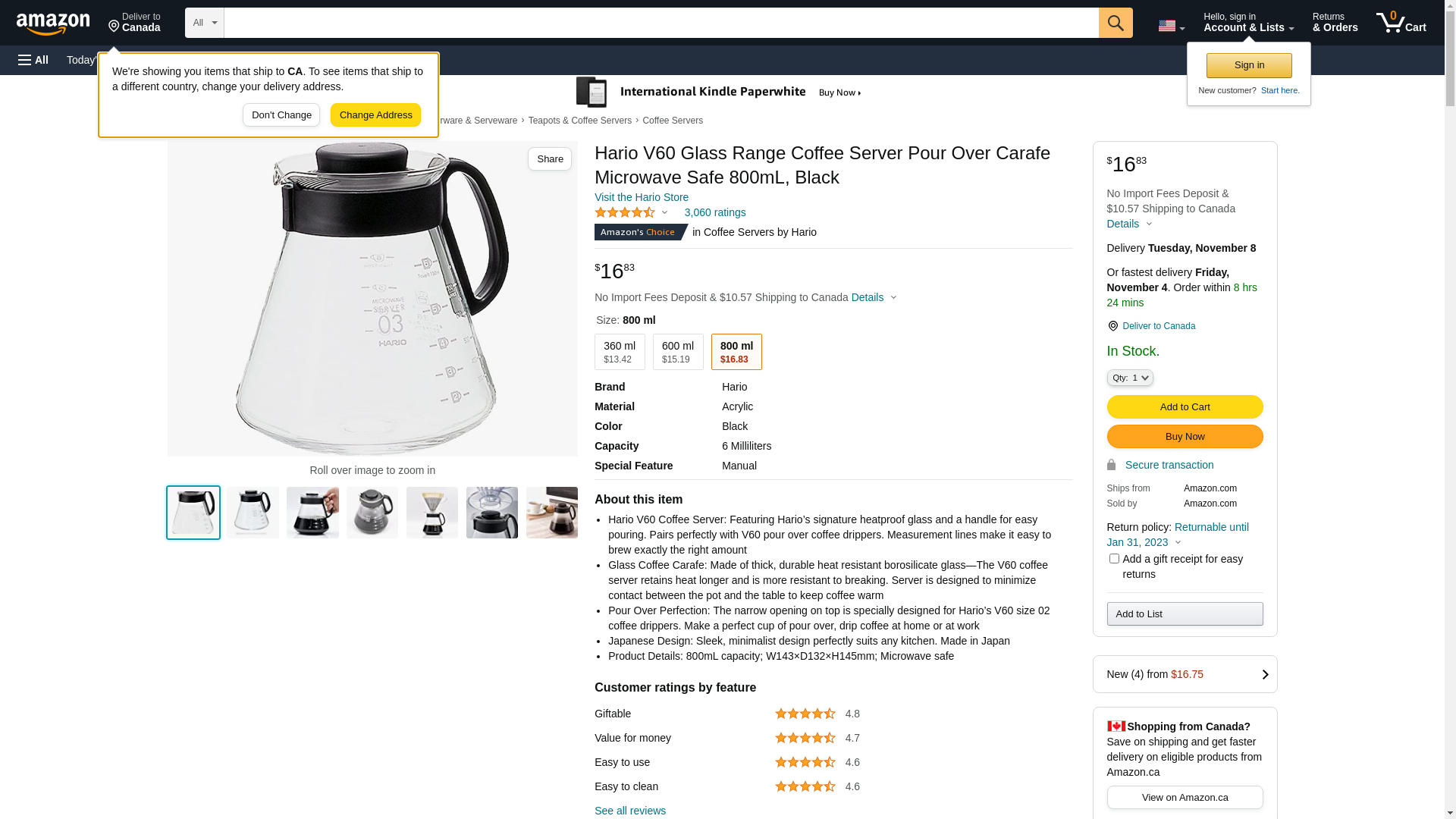Open the All hamburger menu

[x=33, y=60]
